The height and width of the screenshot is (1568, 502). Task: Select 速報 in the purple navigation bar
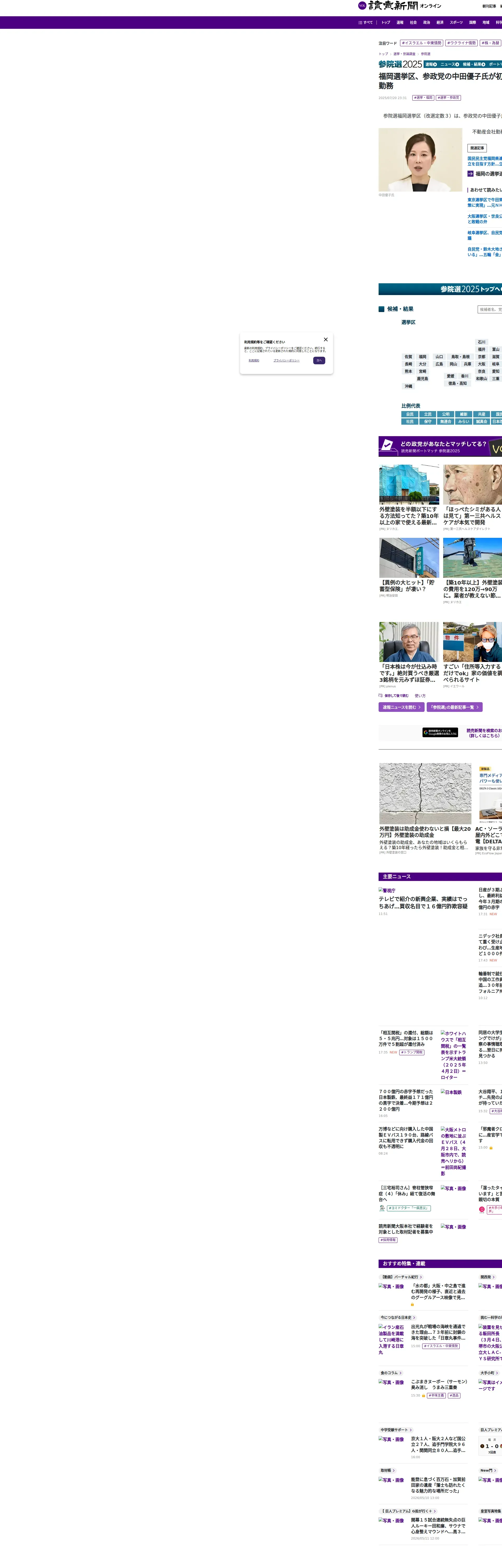[x=400, y=22]
